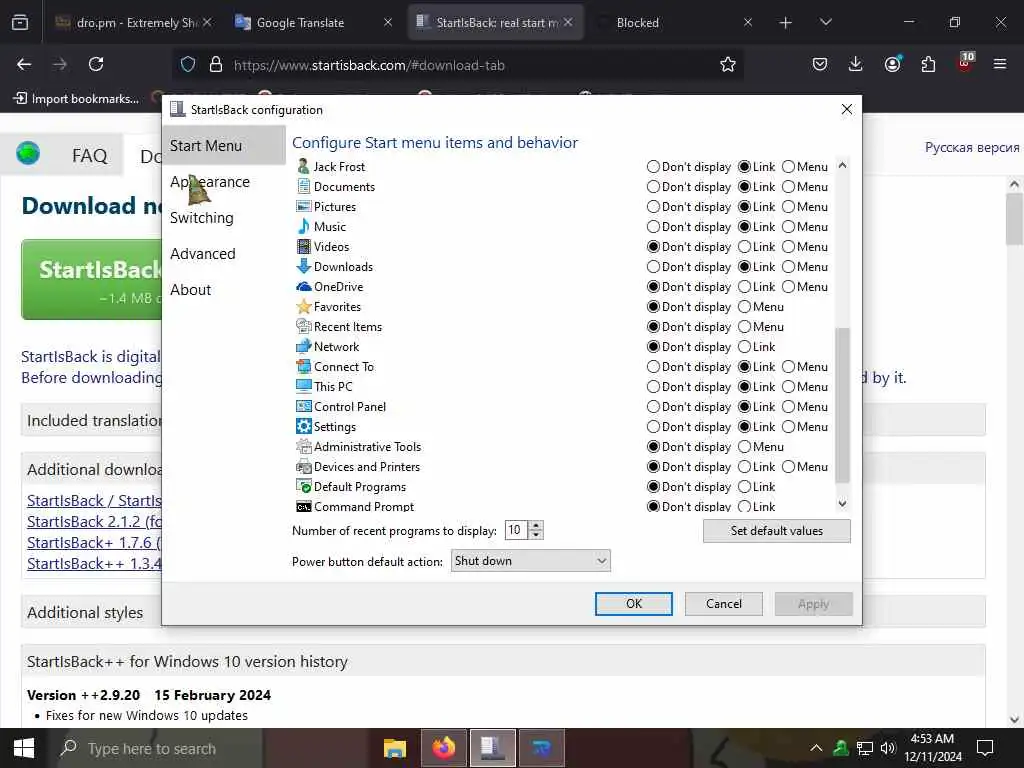
Task: Open Firefox extensions puzzle icon
Action: pyautogui.click(x=928, y=64)
